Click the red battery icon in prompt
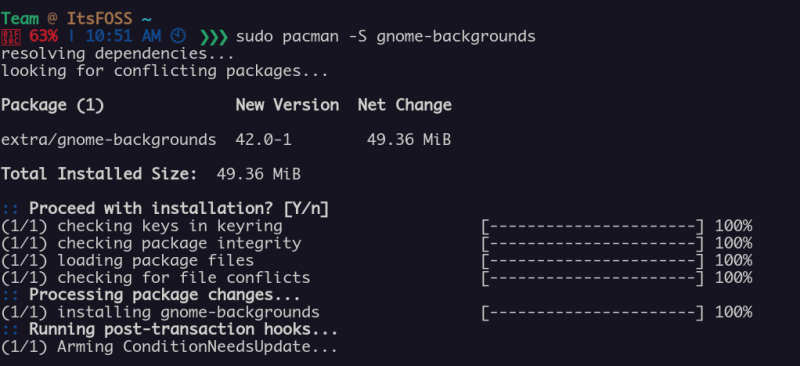The width and height of the screenshot is (800, 366). [x=10, y=37]
